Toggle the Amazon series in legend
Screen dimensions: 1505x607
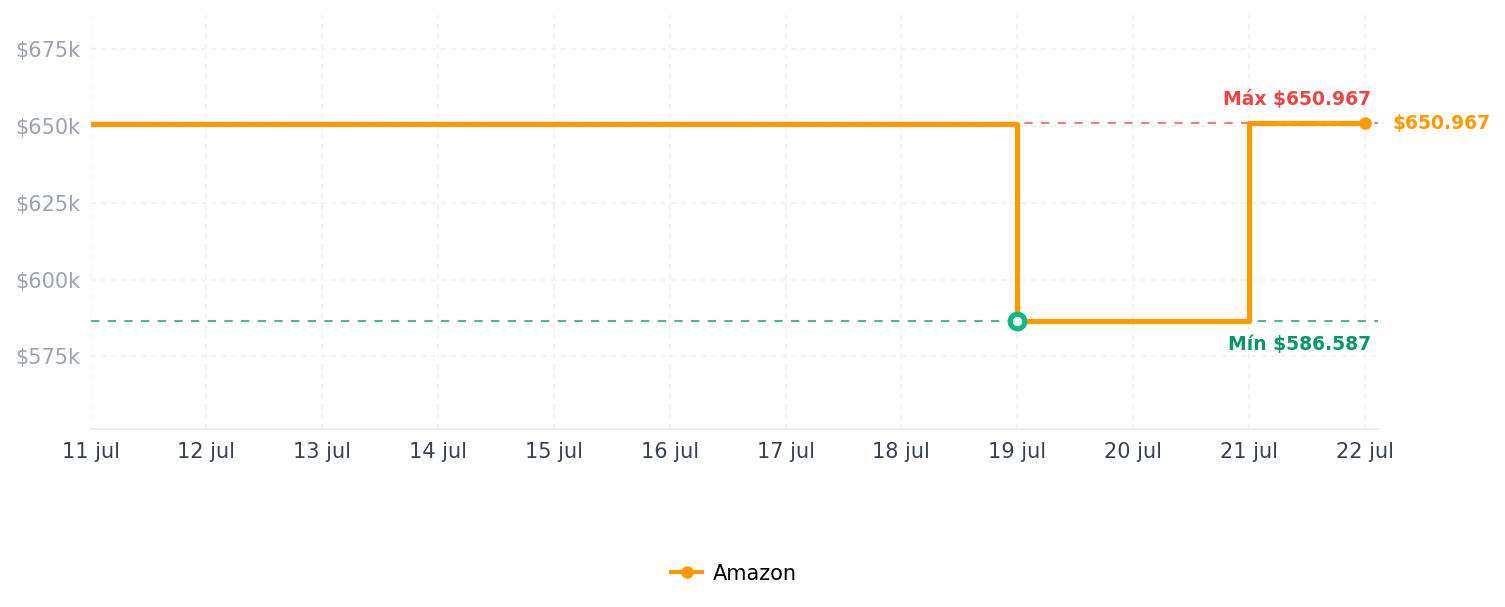[x=733, y=573]
